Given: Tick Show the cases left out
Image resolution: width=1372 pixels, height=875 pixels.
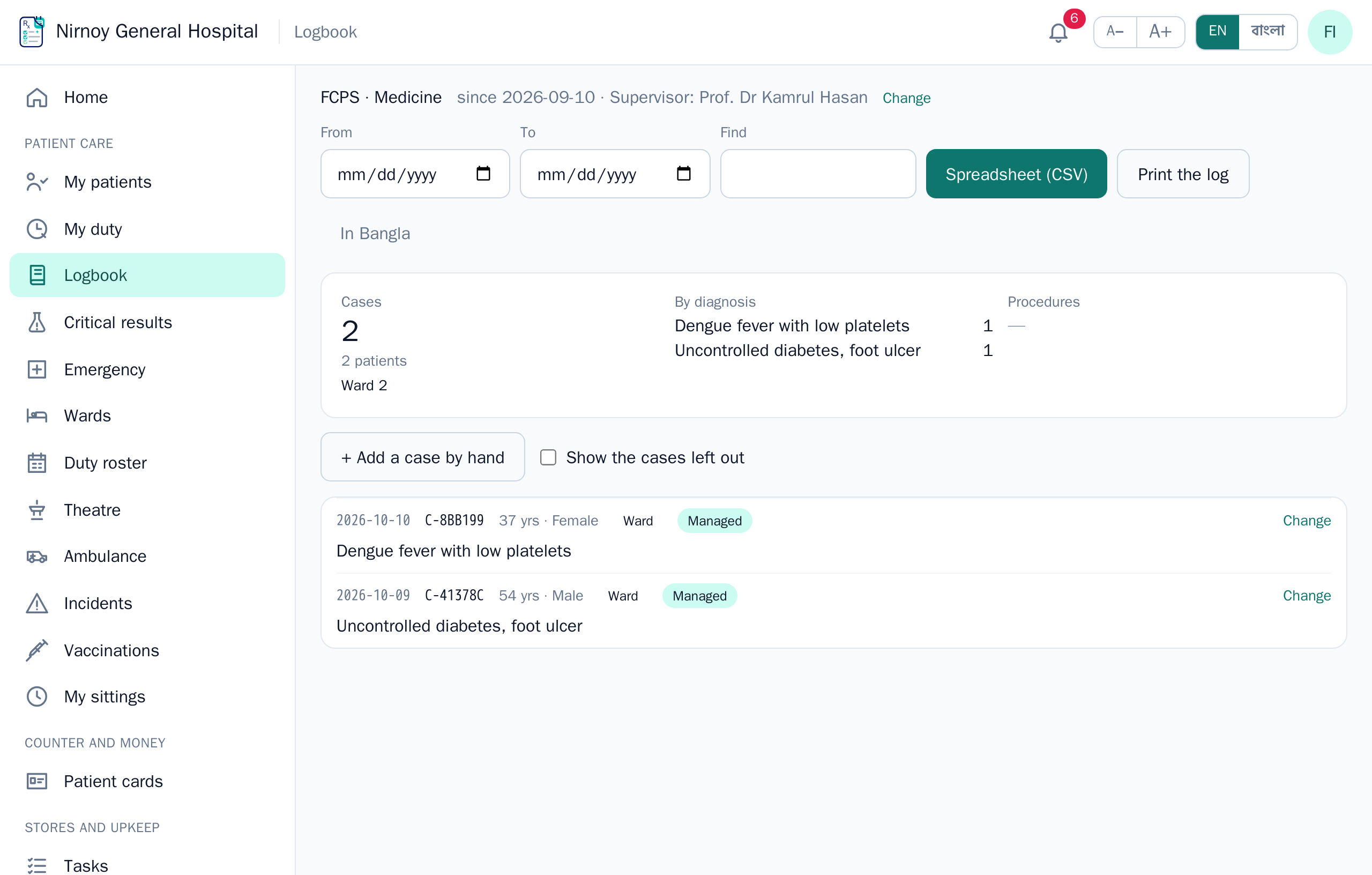Looking at the screenshot, I should 548,458.
